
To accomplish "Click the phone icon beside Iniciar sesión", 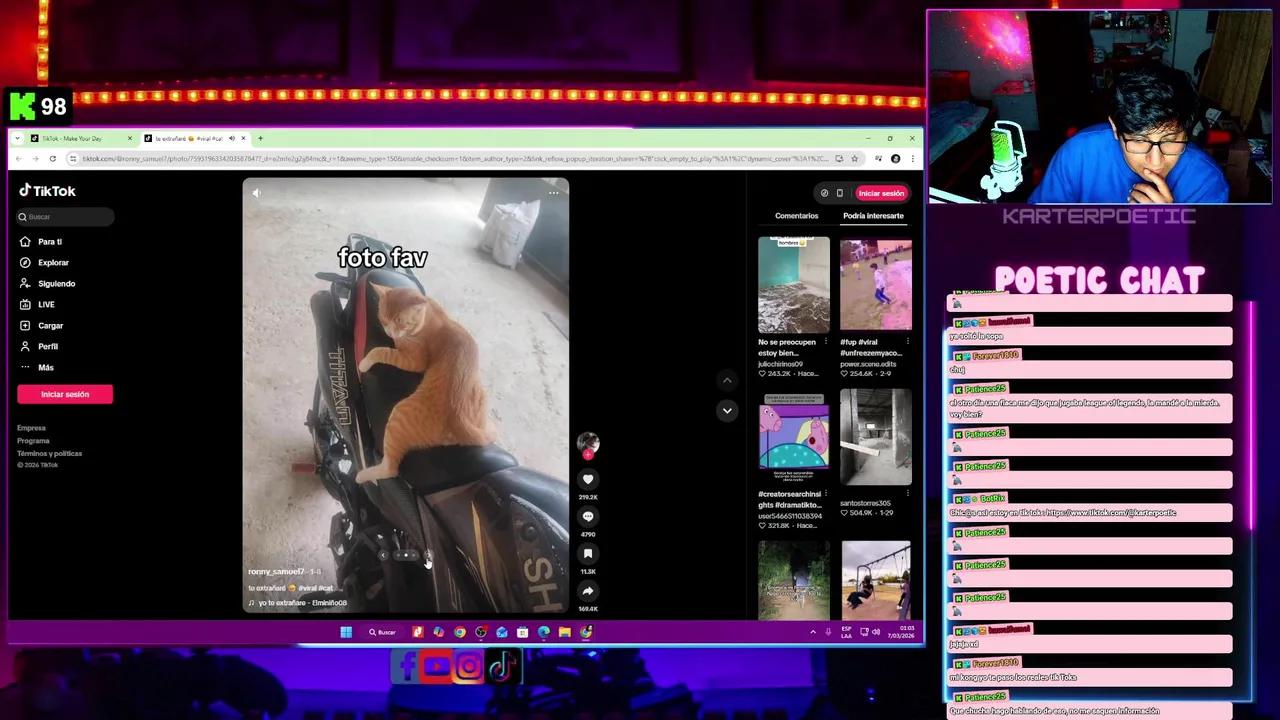I will point(840,193).
